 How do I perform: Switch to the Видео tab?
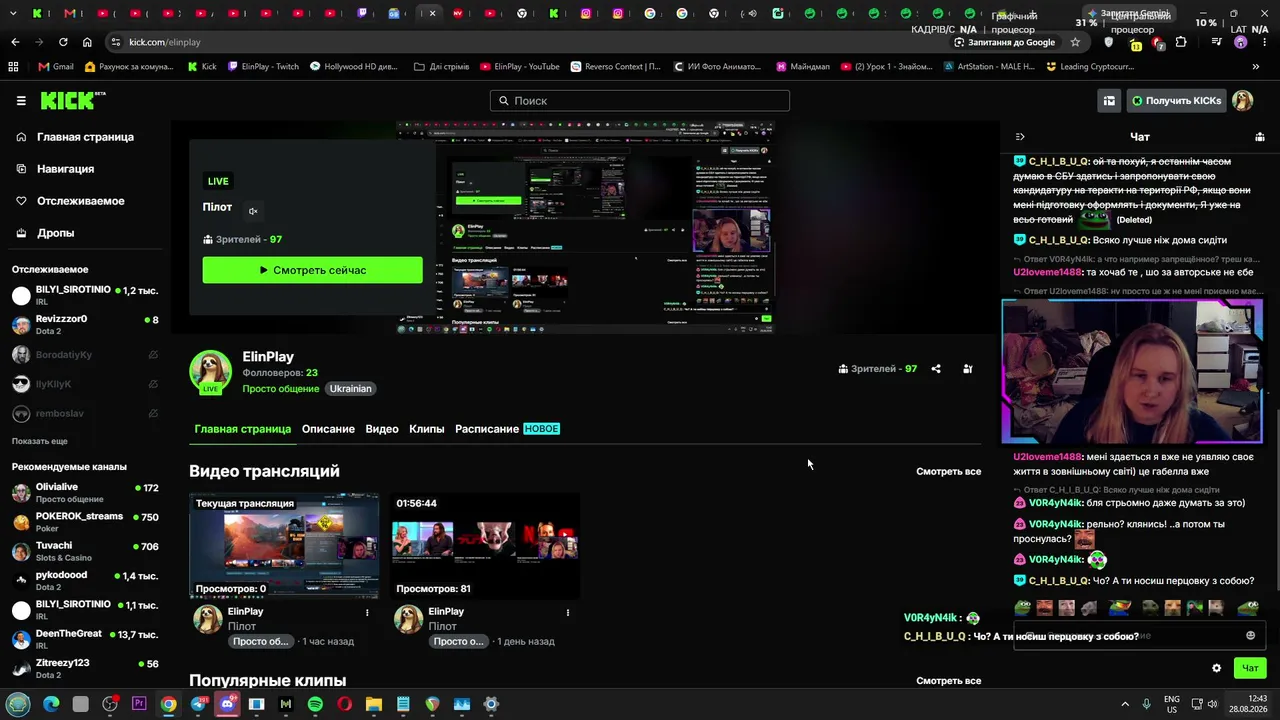pyautogui.click(x=382, y=429)
